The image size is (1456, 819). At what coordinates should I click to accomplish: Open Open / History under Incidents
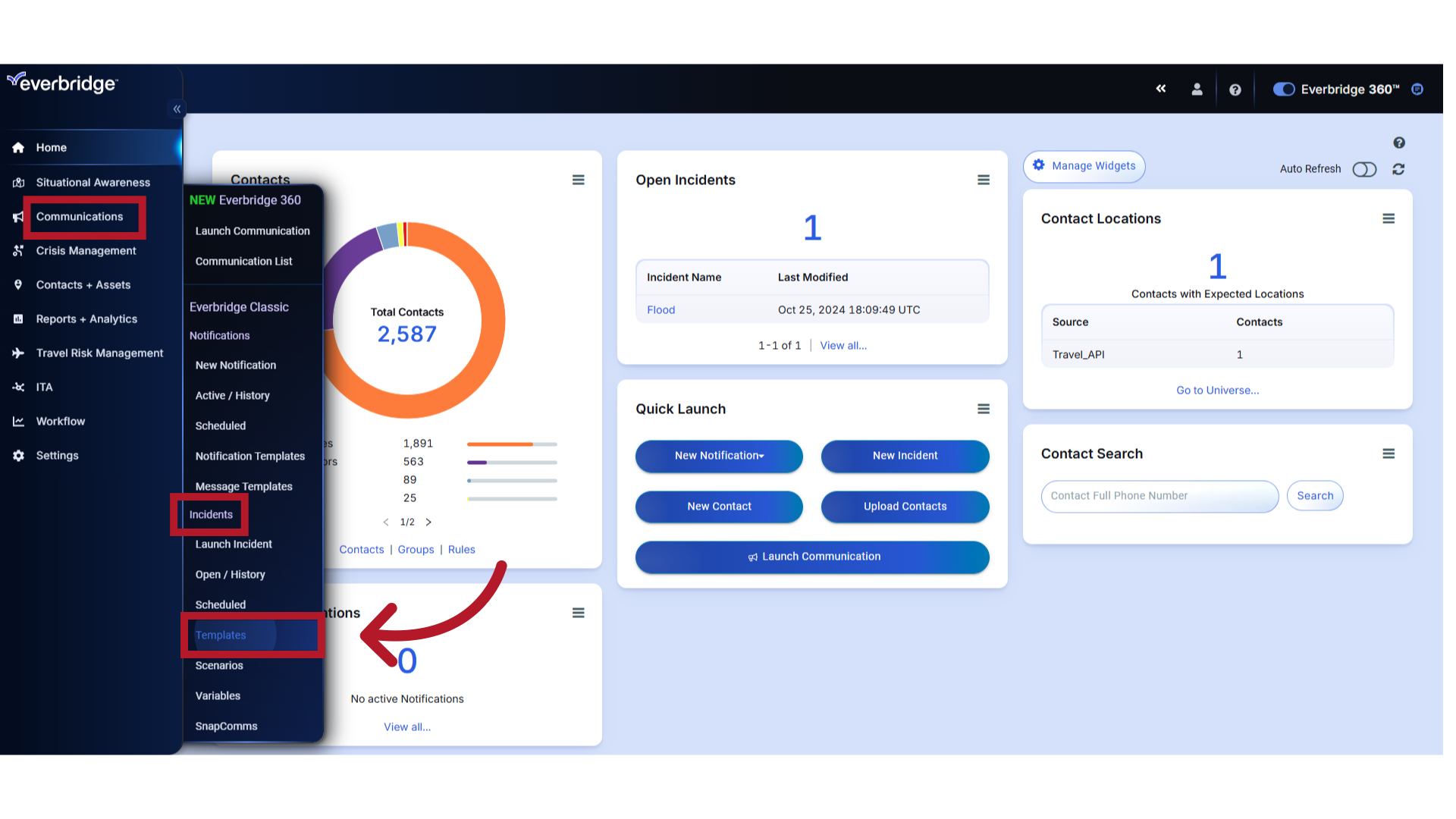pos(230,575)
